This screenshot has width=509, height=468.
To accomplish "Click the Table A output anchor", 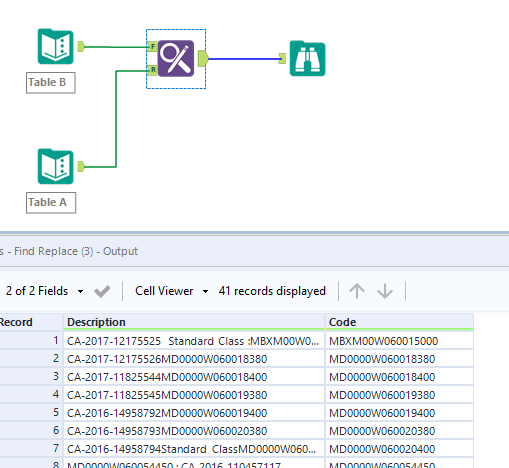I will point(81,166).
